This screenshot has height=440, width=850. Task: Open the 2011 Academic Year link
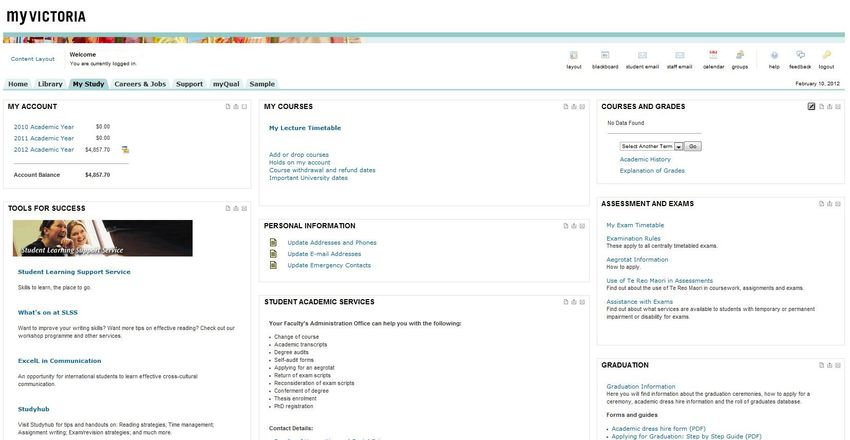pos(44,138)
